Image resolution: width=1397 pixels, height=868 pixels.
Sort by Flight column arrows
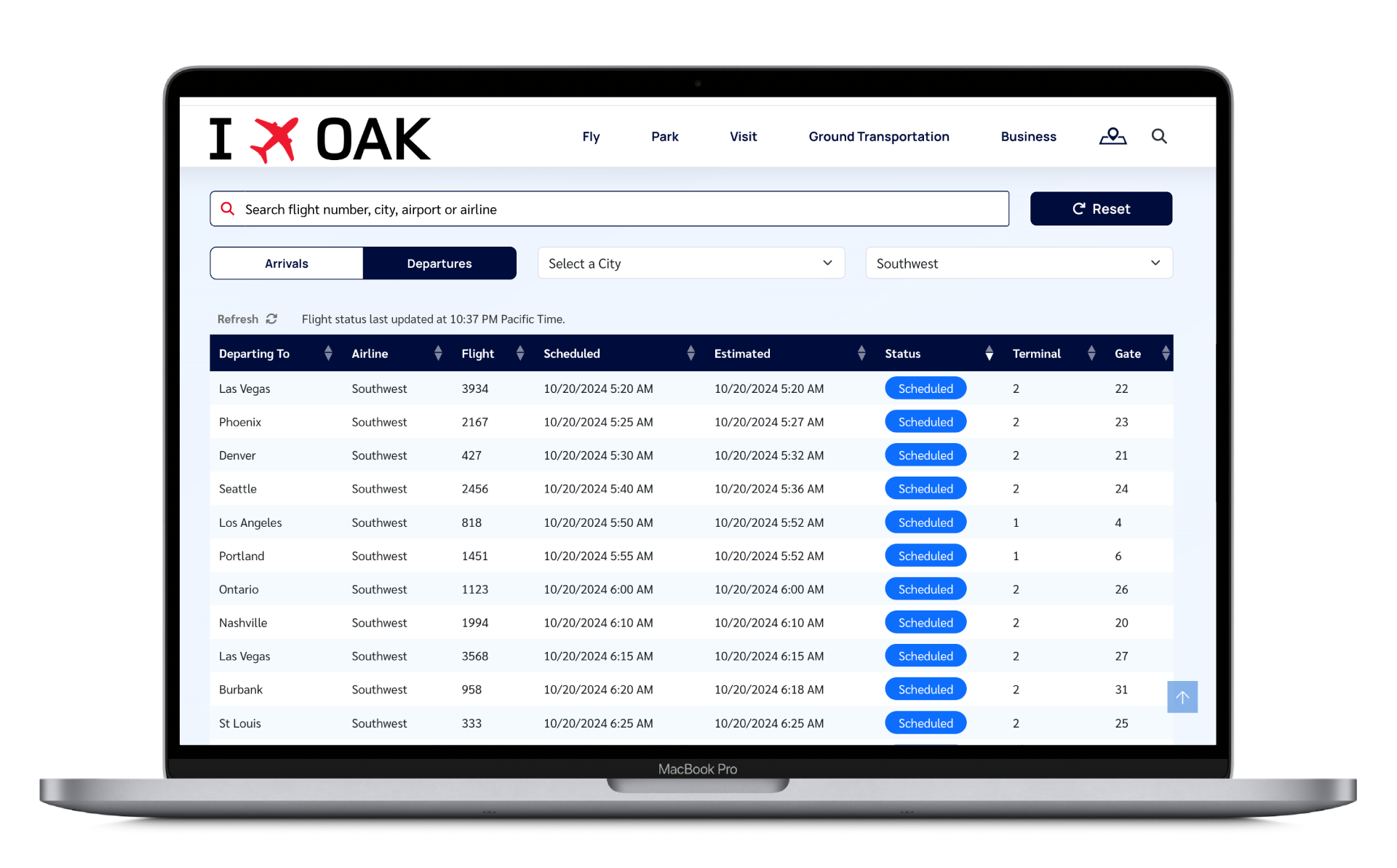click(520, 353)
